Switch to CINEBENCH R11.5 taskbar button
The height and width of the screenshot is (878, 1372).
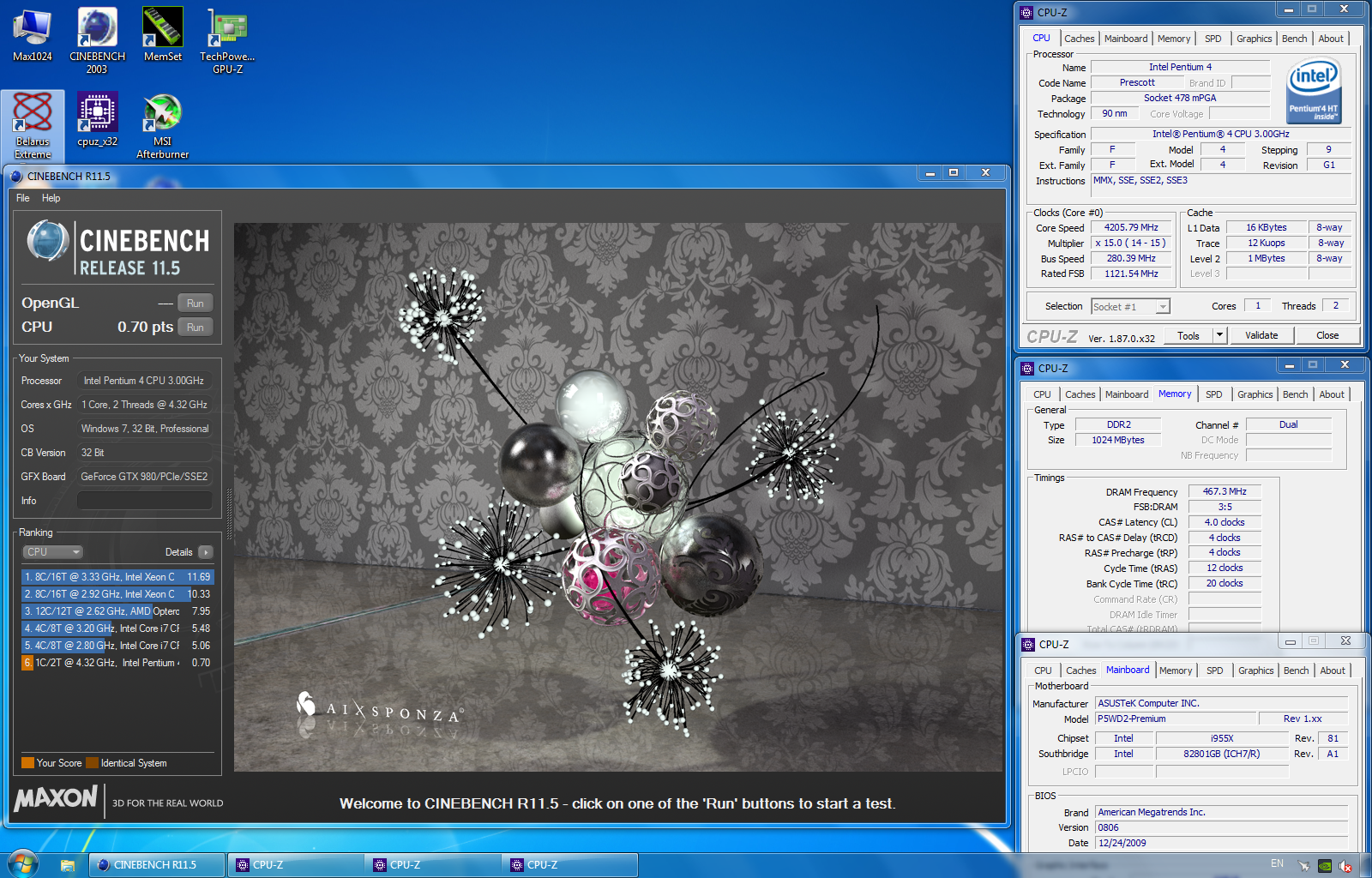tap(157, 865)
